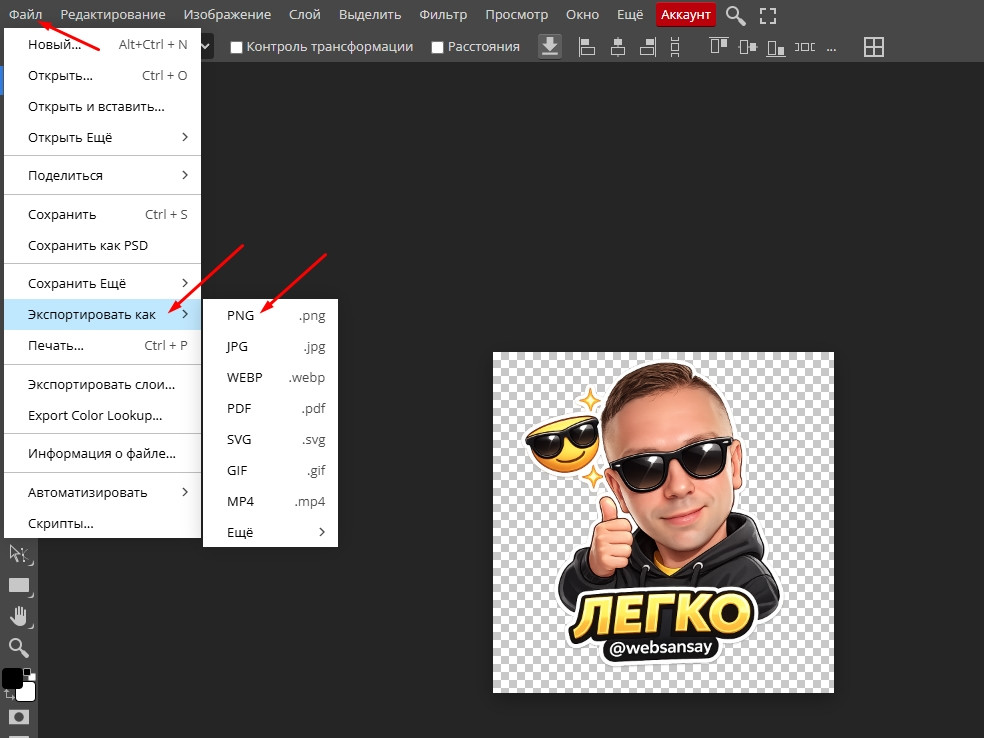This screenshot has width=984, height=738.
Task: Align vertical centers icon
Action: click(747, 47)
